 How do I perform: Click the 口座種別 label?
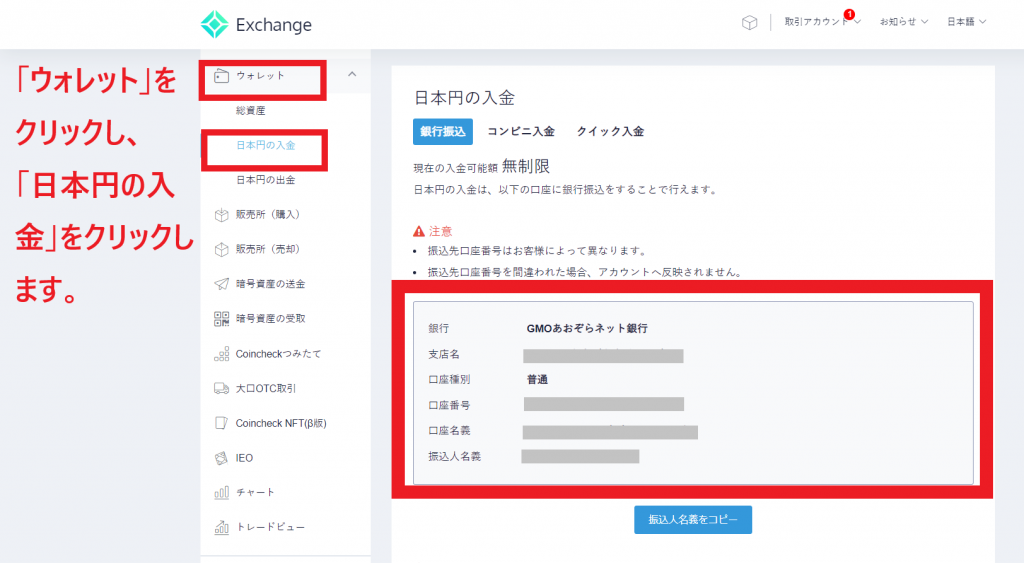(449, 379)
